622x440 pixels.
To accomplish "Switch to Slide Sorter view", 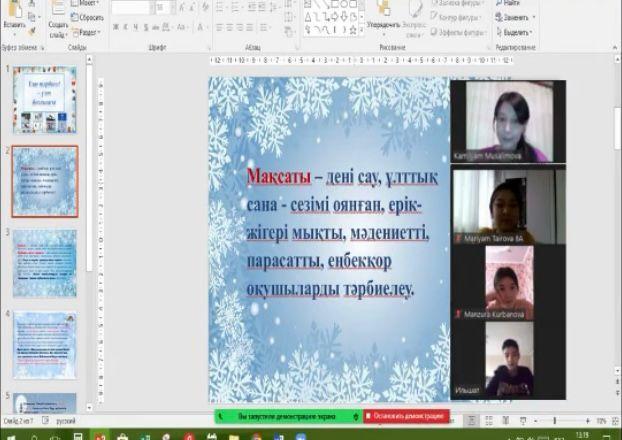I will (489, 421).
